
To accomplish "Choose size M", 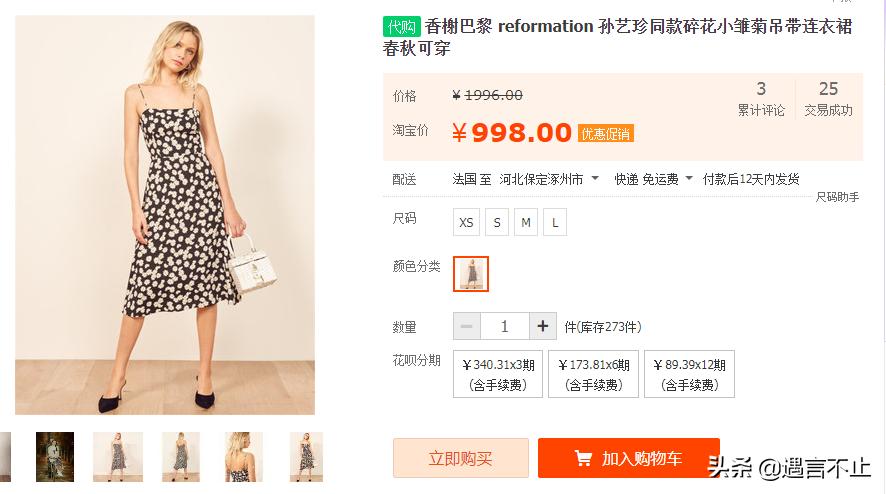I will click(x=526, y=222).
